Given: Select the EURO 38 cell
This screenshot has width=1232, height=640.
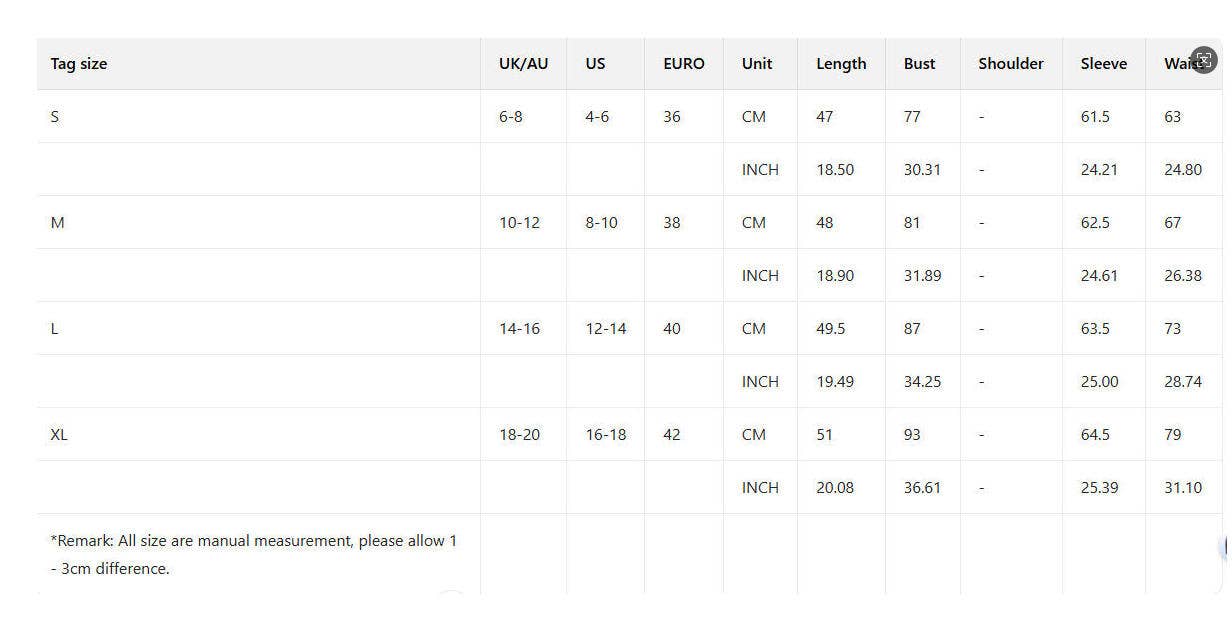Looking at the screenshot, I should [x=671, y=223].
